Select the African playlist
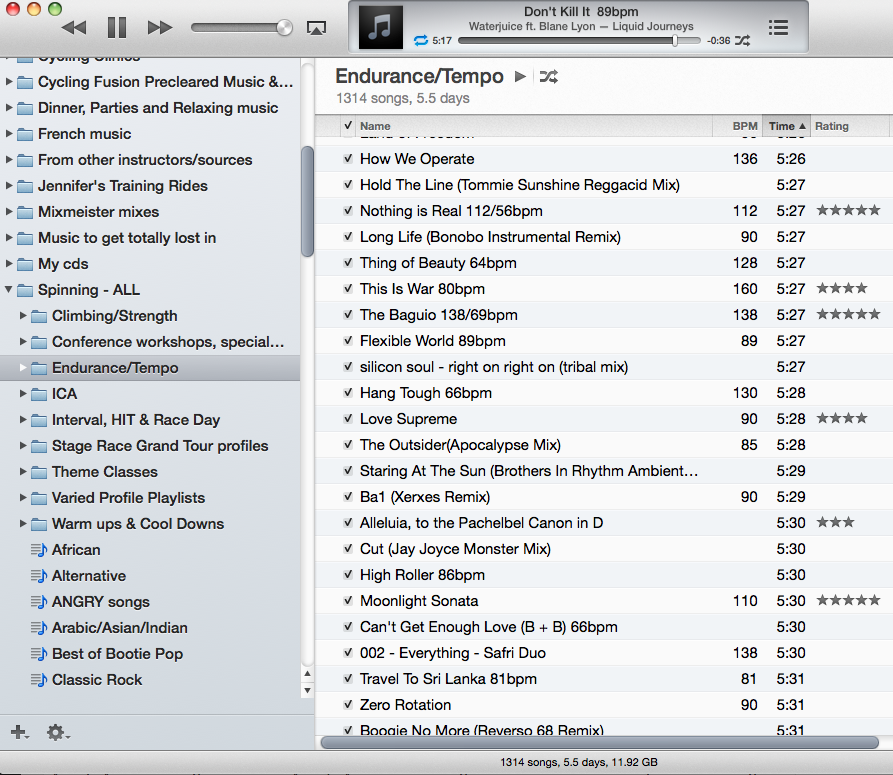Screen dimensions: 893x775 click(x=76, y=550)
